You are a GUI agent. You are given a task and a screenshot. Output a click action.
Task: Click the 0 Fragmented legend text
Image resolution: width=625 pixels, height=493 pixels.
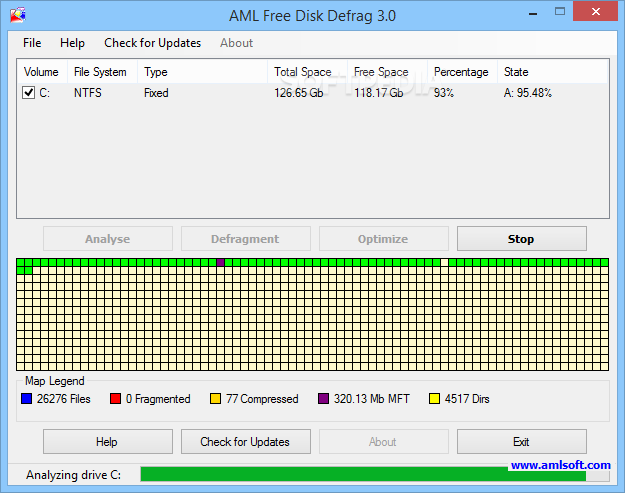click(158, 399)
